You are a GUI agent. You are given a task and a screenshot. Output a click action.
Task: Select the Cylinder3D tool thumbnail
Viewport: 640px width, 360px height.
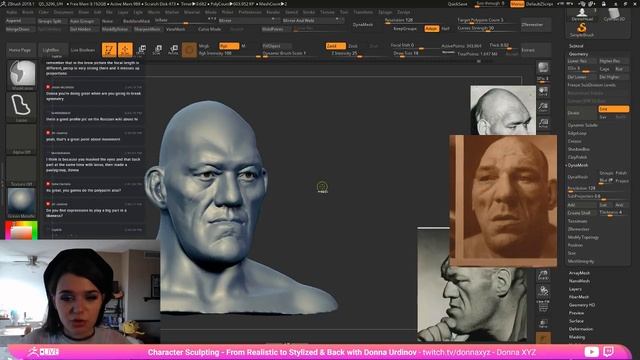(614, 14)
